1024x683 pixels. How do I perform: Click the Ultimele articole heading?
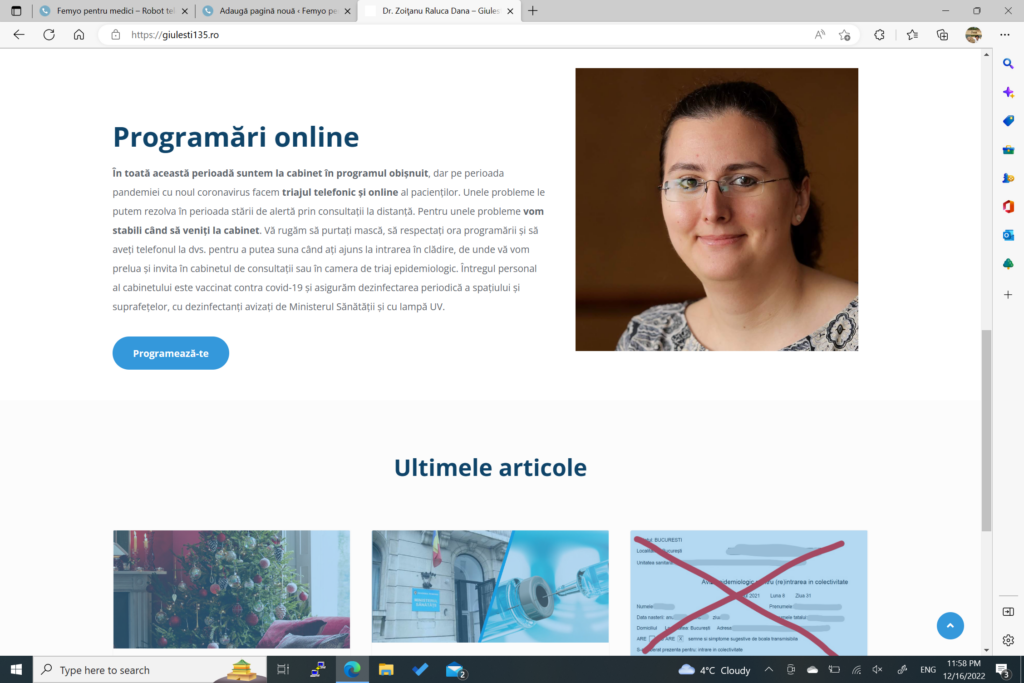tap(490, 468)
